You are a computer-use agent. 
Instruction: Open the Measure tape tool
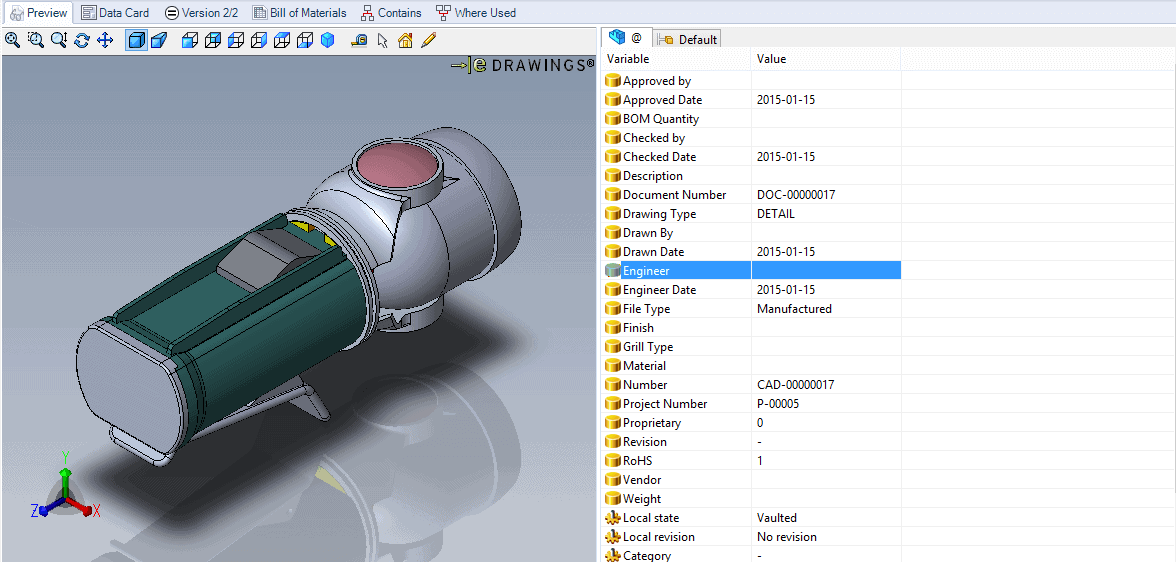tap(359, 40)
